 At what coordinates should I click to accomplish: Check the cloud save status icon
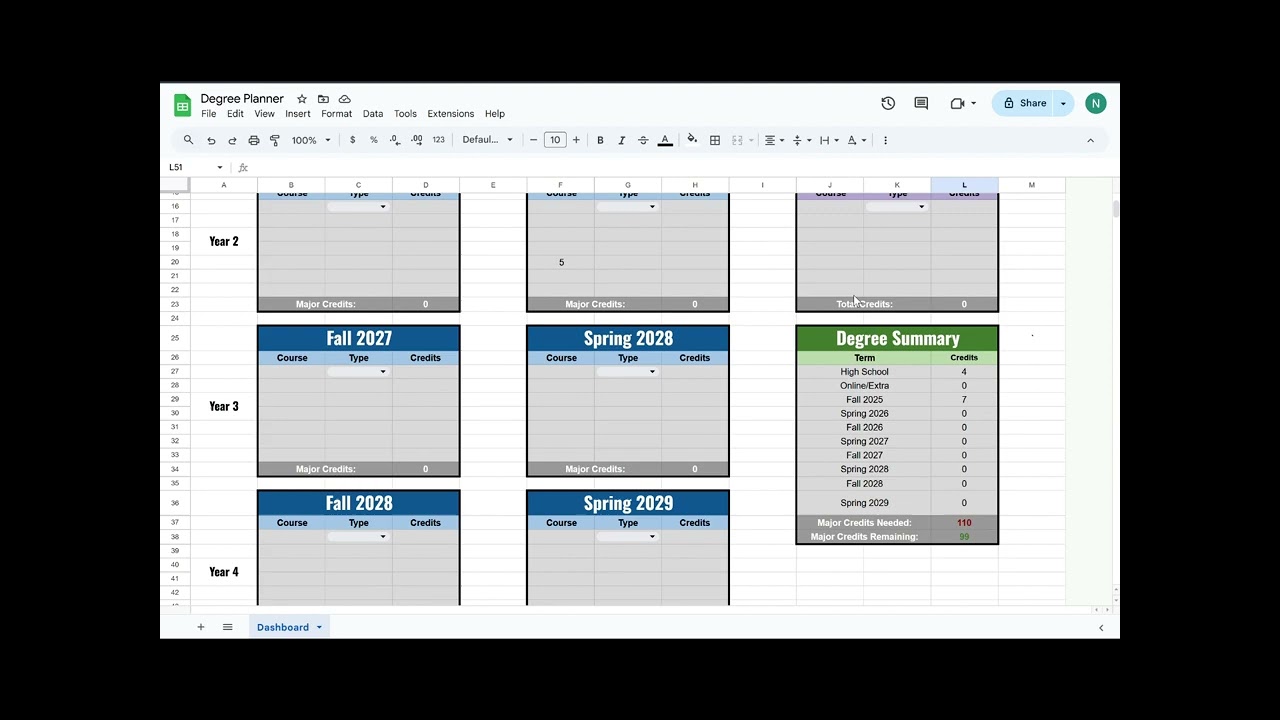345,99
